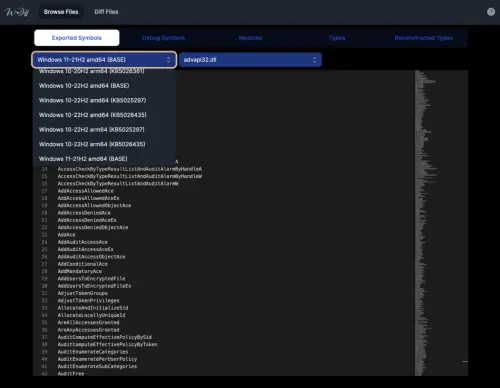Choose Windows 11-21H2 amd64 (BASE) list option
This screenshot has width=500, height=388.
pyautogui.click(x=104, y=159)
